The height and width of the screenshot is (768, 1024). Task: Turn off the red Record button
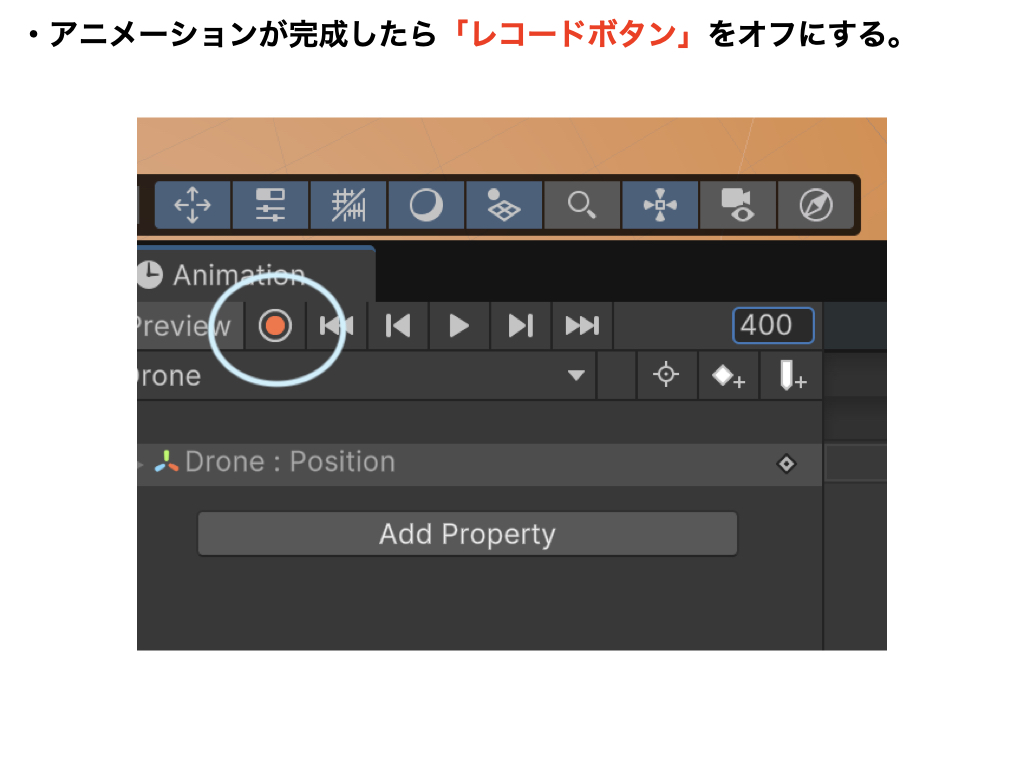tap(274, 326)
